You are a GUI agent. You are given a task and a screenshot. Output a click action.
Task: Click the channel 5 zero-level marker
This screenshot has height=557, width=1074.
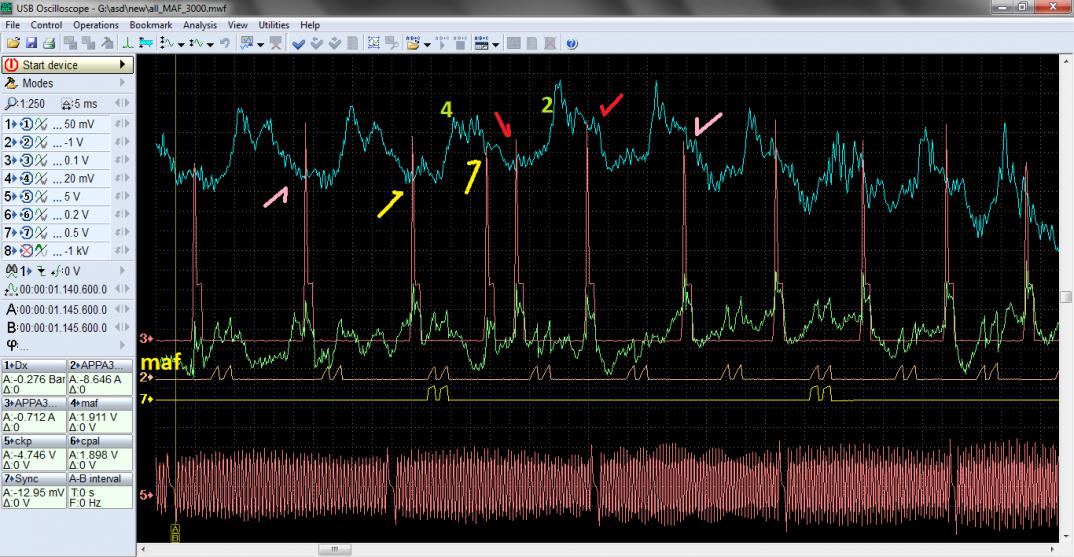click(146, 494)
